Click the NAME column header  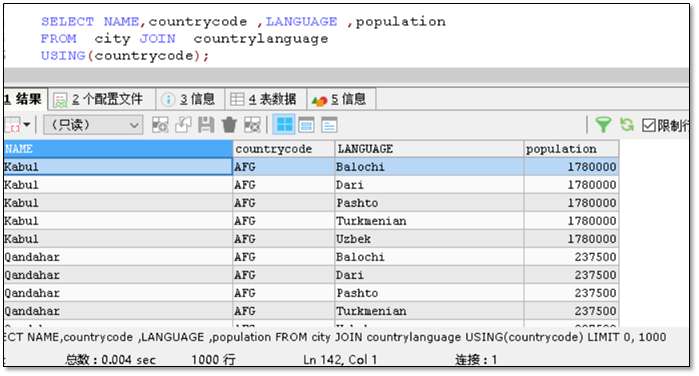pyautogui.click(x=118, y=149)
